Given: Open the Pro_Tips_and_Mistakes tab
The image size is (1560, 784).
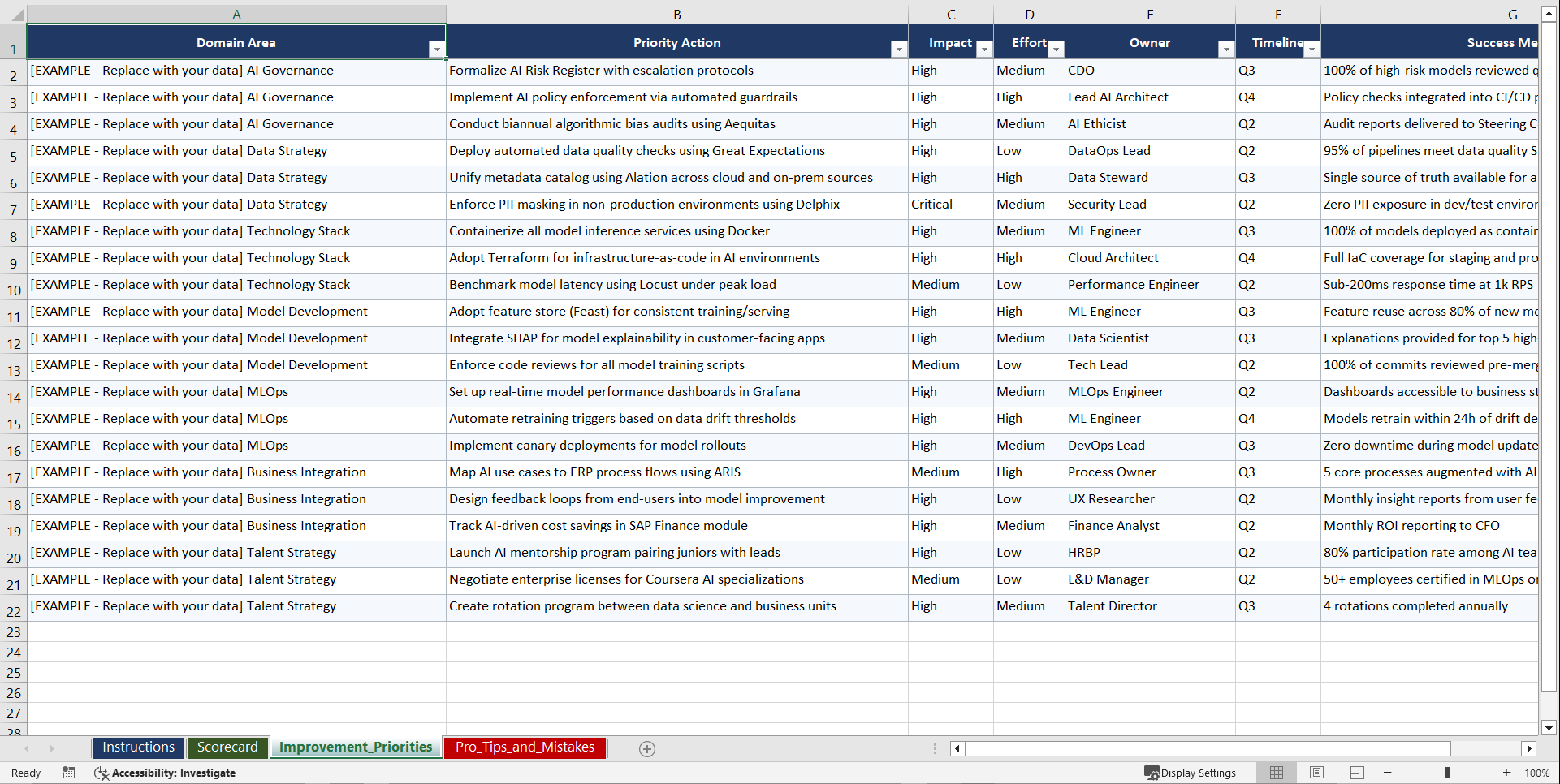Looking at the screenshot, I should (524, 747).
